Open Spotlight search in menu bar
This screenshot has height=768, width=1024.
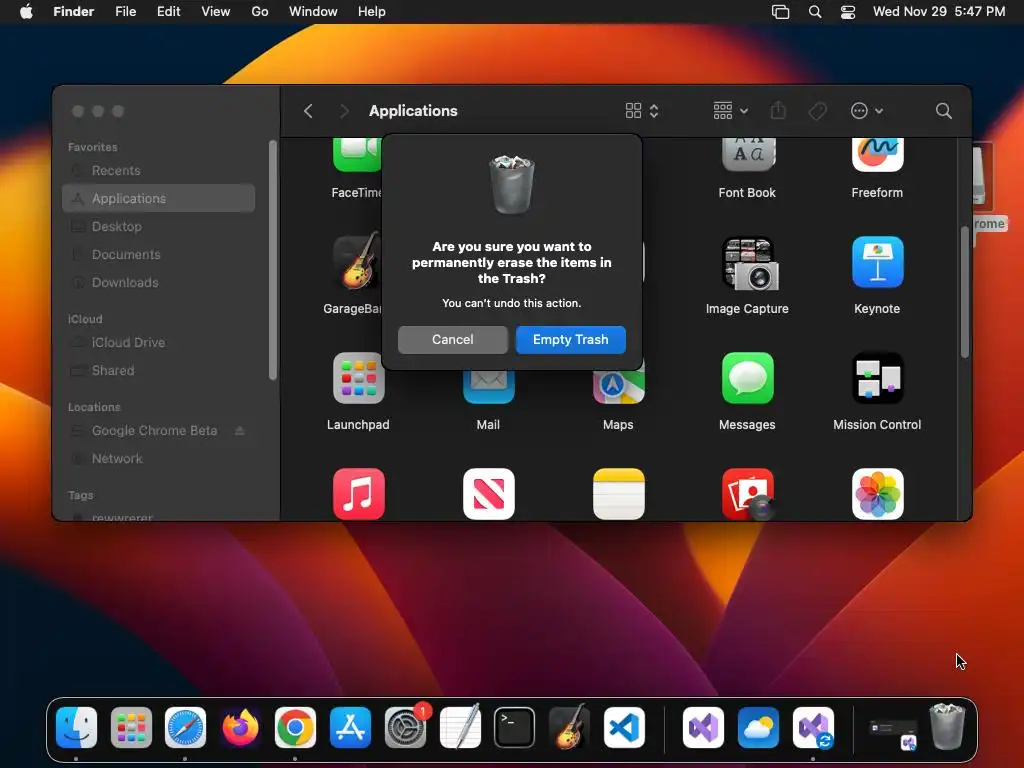815,12
